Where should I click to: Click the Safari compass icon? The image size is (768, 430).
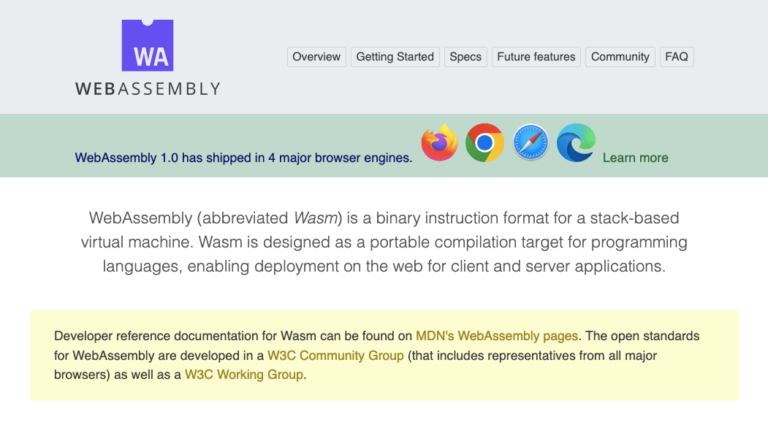pyautogui.click(x=530, y=143)
